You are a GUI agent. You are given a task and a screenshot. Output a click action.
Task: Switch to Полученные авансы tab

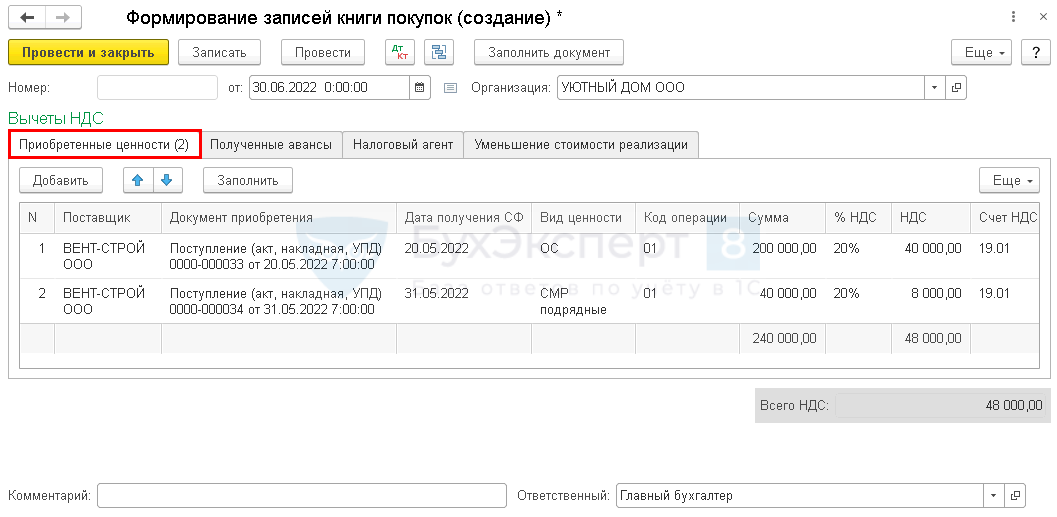271,144
